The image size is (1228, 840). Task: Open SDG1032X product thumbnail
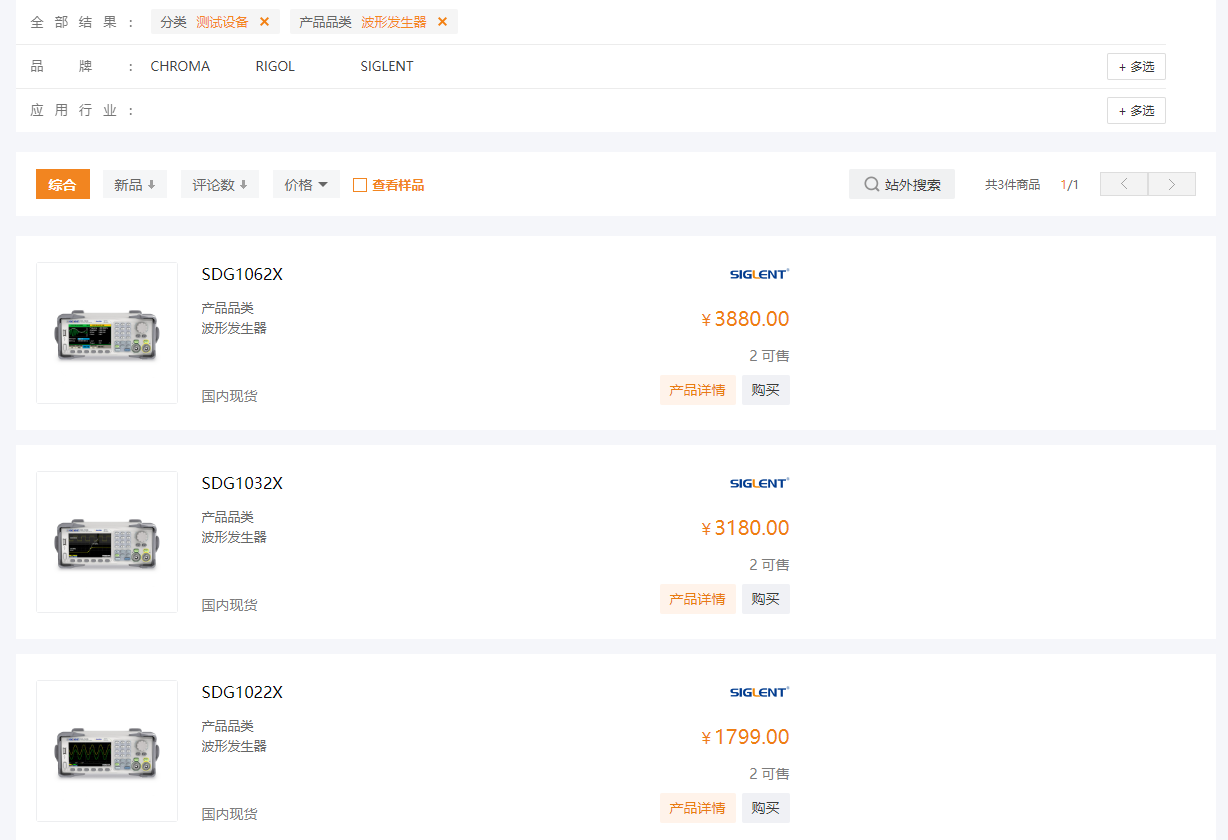tap(107, 542)
